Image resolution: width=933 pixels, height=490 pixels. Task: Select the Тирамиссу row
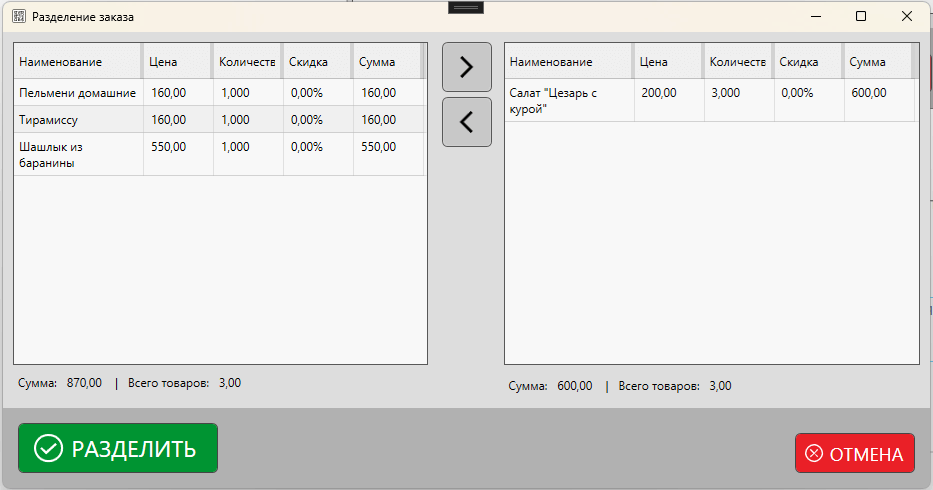point(78,120)
